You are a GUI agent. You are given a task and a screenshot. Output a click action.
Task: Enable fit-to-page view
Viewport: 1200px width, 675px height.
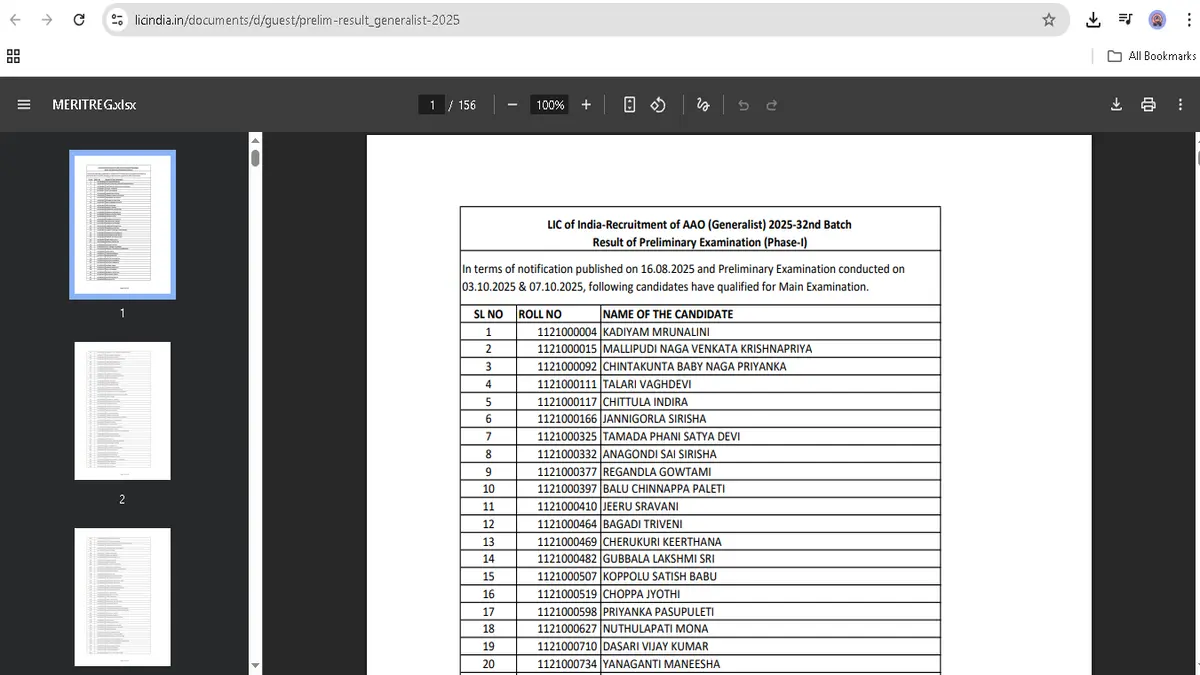click(x=629, y=104)
